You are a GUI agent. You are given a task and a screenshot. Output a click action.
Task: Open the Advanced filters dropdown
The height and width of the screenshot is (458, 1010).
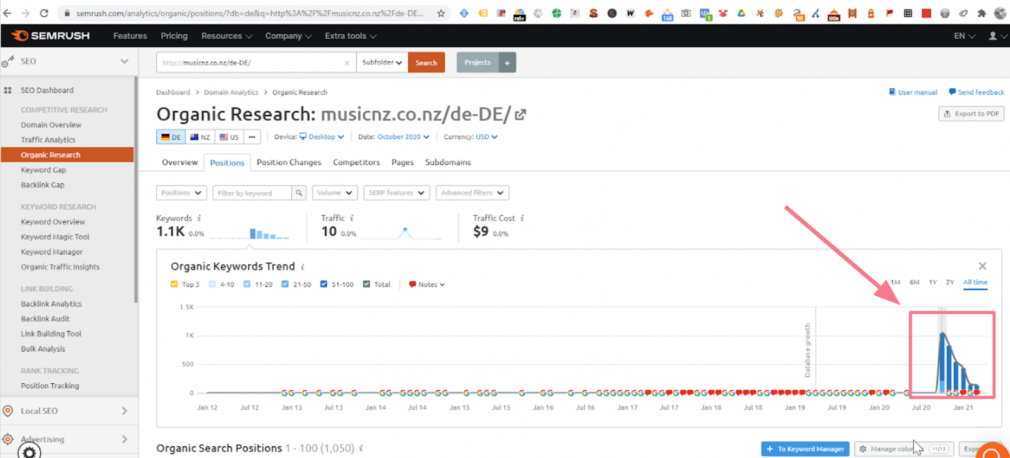click(x=472, y=193)
